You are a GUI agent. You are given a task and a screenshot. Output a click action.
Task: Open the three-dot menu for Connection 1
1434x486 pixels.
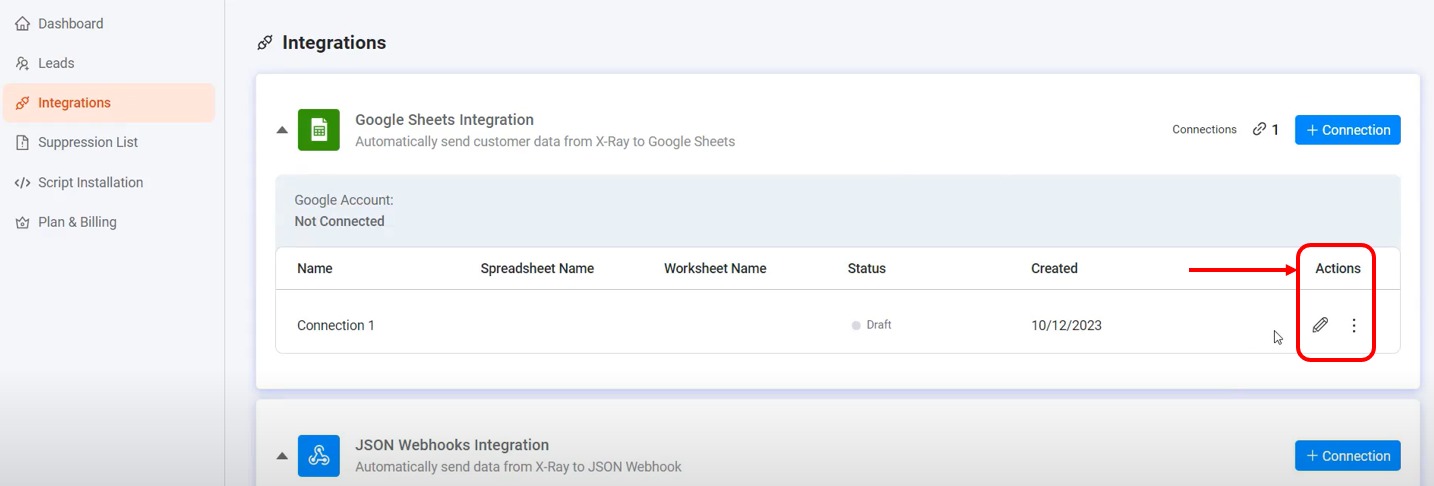tap(1354, 325)
